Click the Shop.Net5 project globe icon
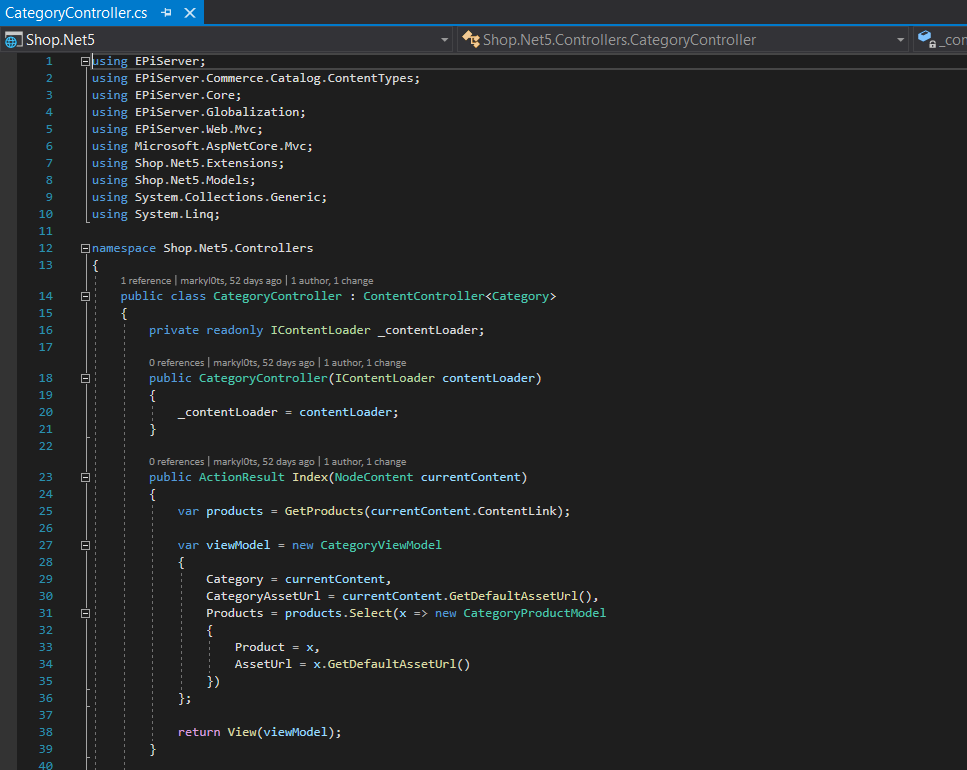The image size is (967, 770). (13, 40)
